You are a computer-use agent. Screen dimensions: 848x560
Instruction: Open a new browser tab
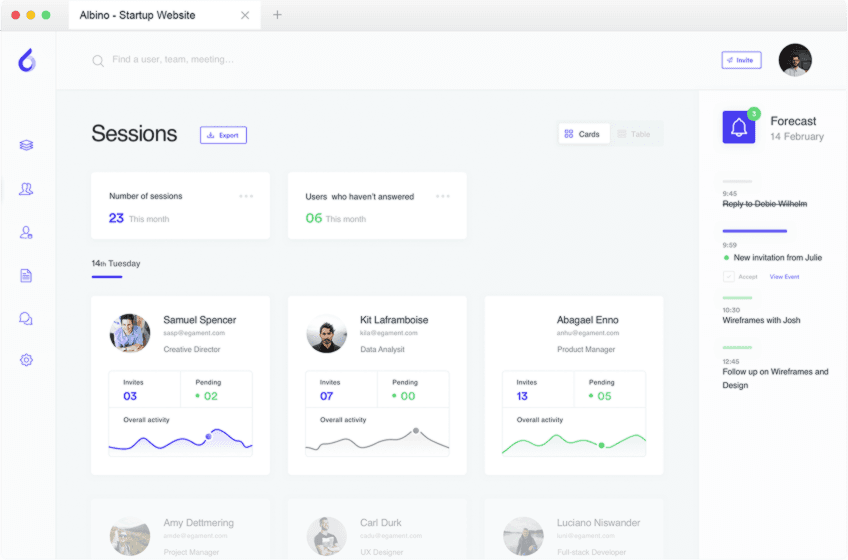point(277,15)
